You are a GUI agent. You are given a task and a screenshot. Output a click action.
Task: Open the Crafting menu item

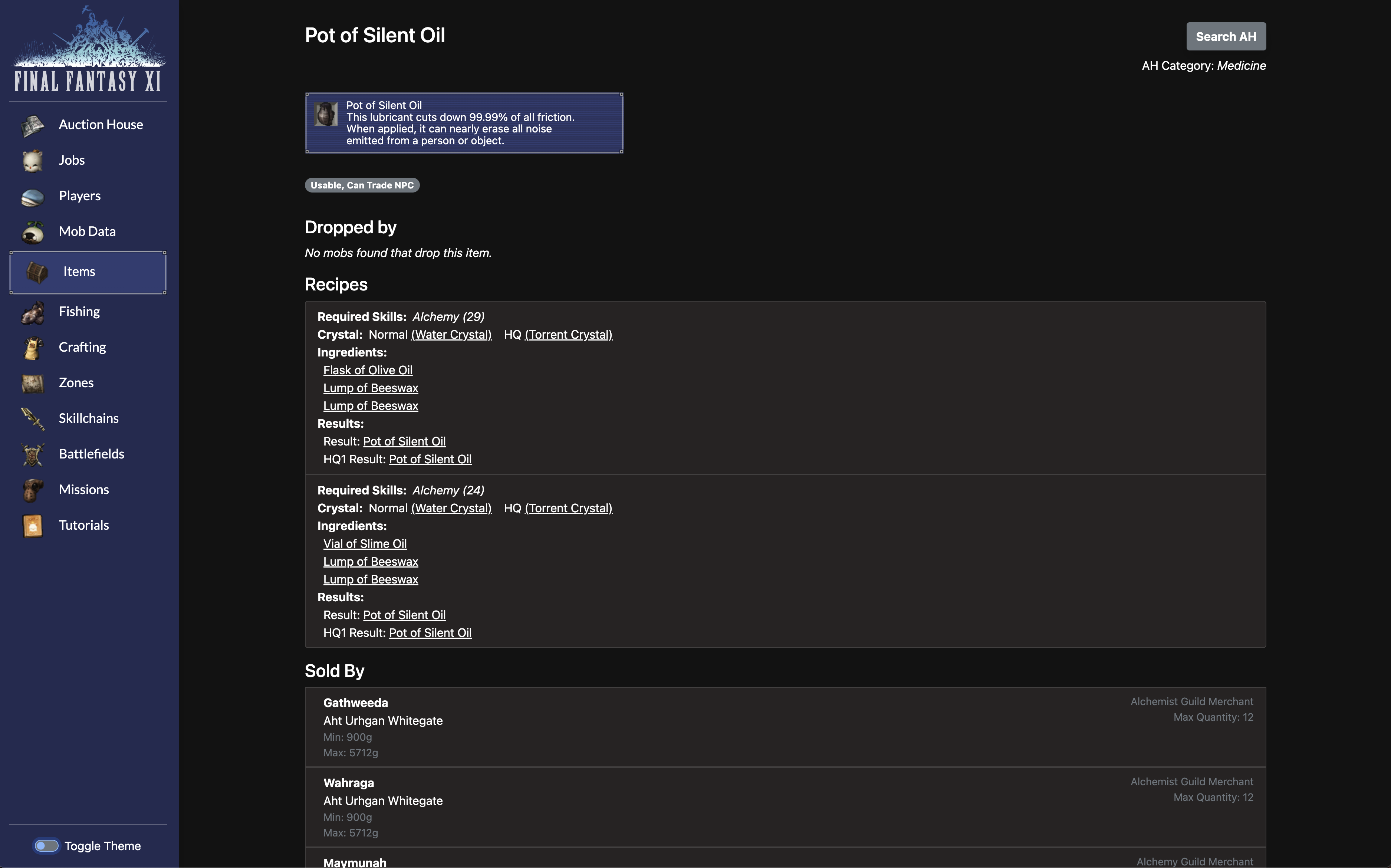pyautogui.click(x=82, y=347)
